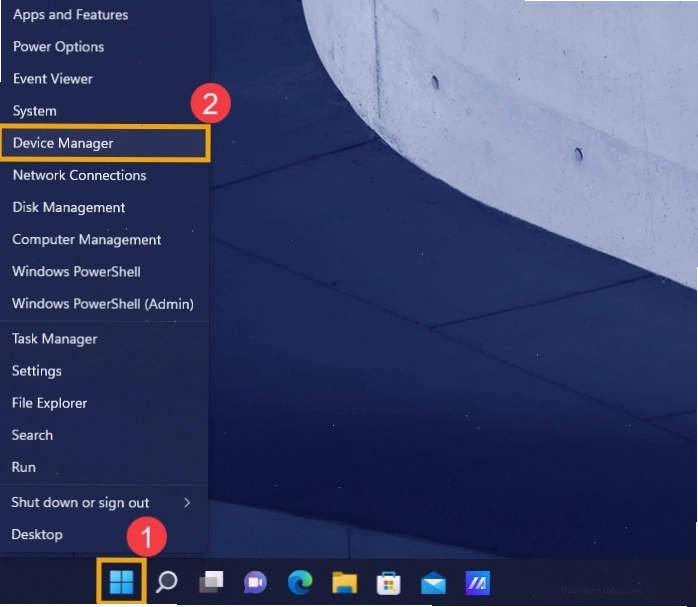Open System from the menu

click(x=104, y=111)
